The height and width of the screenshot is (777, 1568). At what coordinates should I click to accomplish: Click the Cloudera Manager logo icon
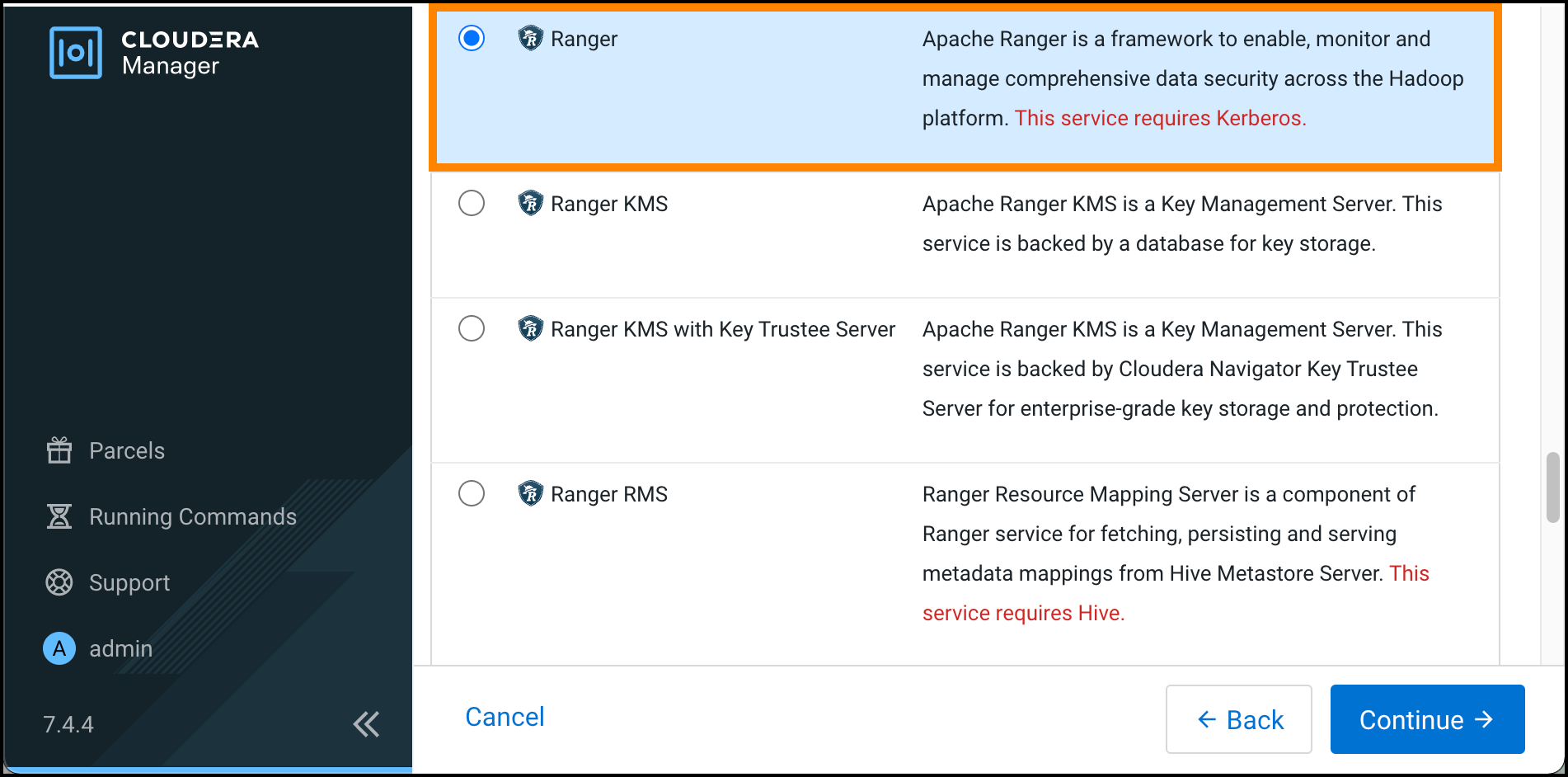pos(76,53)
